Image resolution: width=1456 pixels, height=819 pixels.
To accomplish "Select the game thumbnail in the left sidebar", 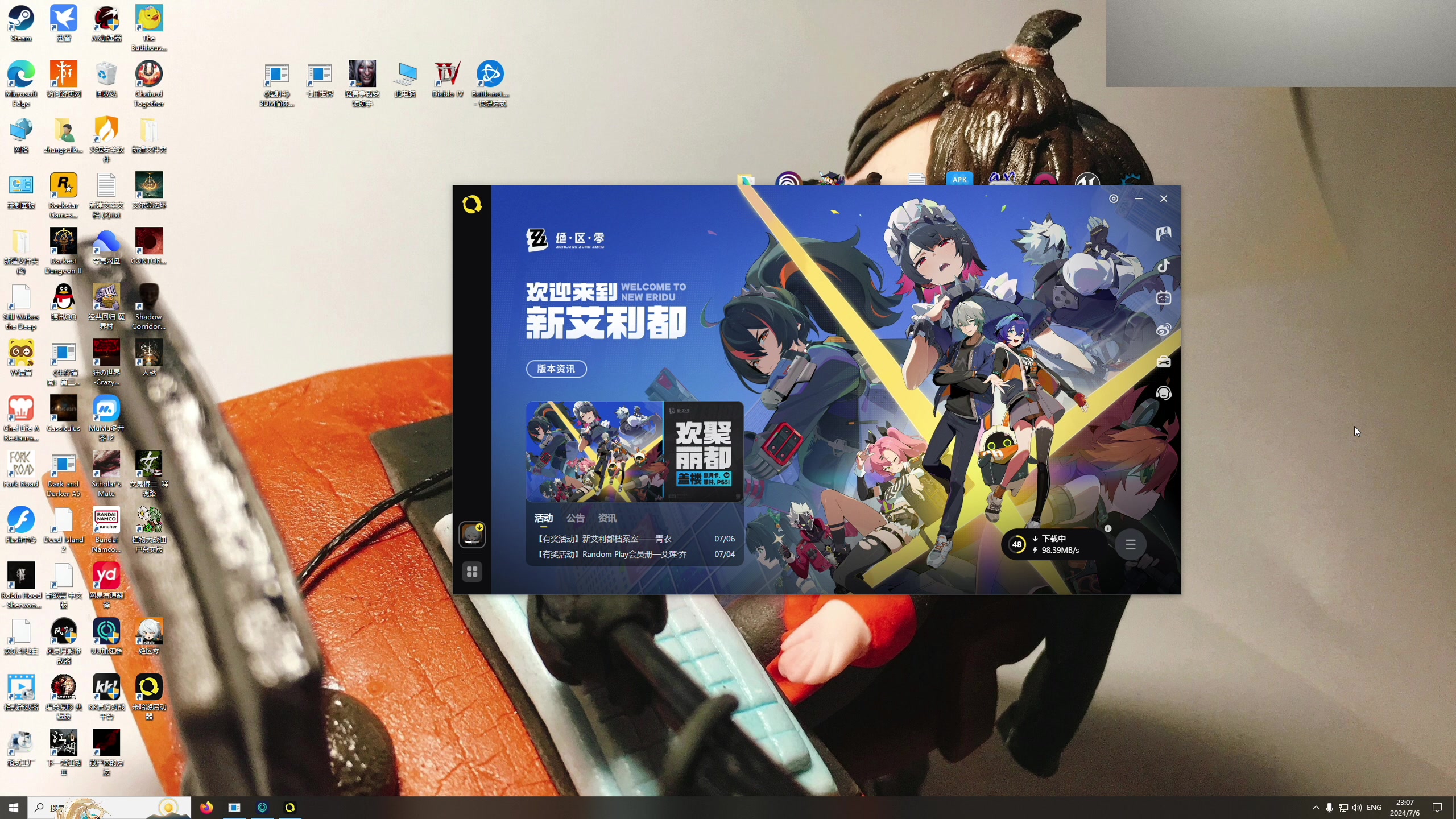I will pyautogui.click(x=471, y=535).
